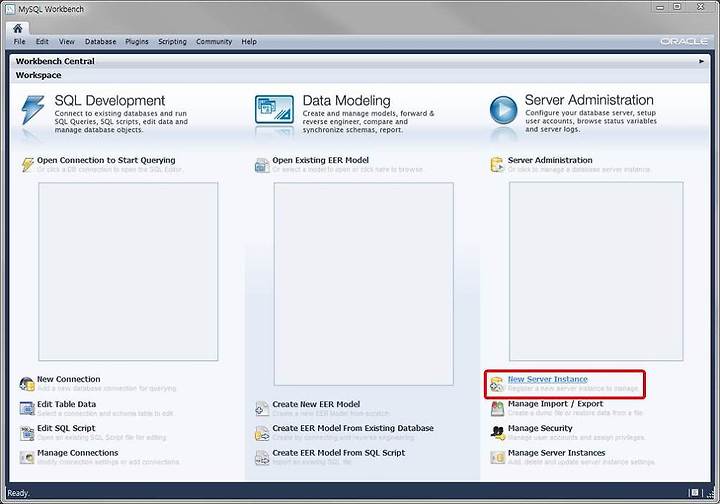Click the Manage Connections link
Viewport: 720px width, 504px height.
pos(78,453)
